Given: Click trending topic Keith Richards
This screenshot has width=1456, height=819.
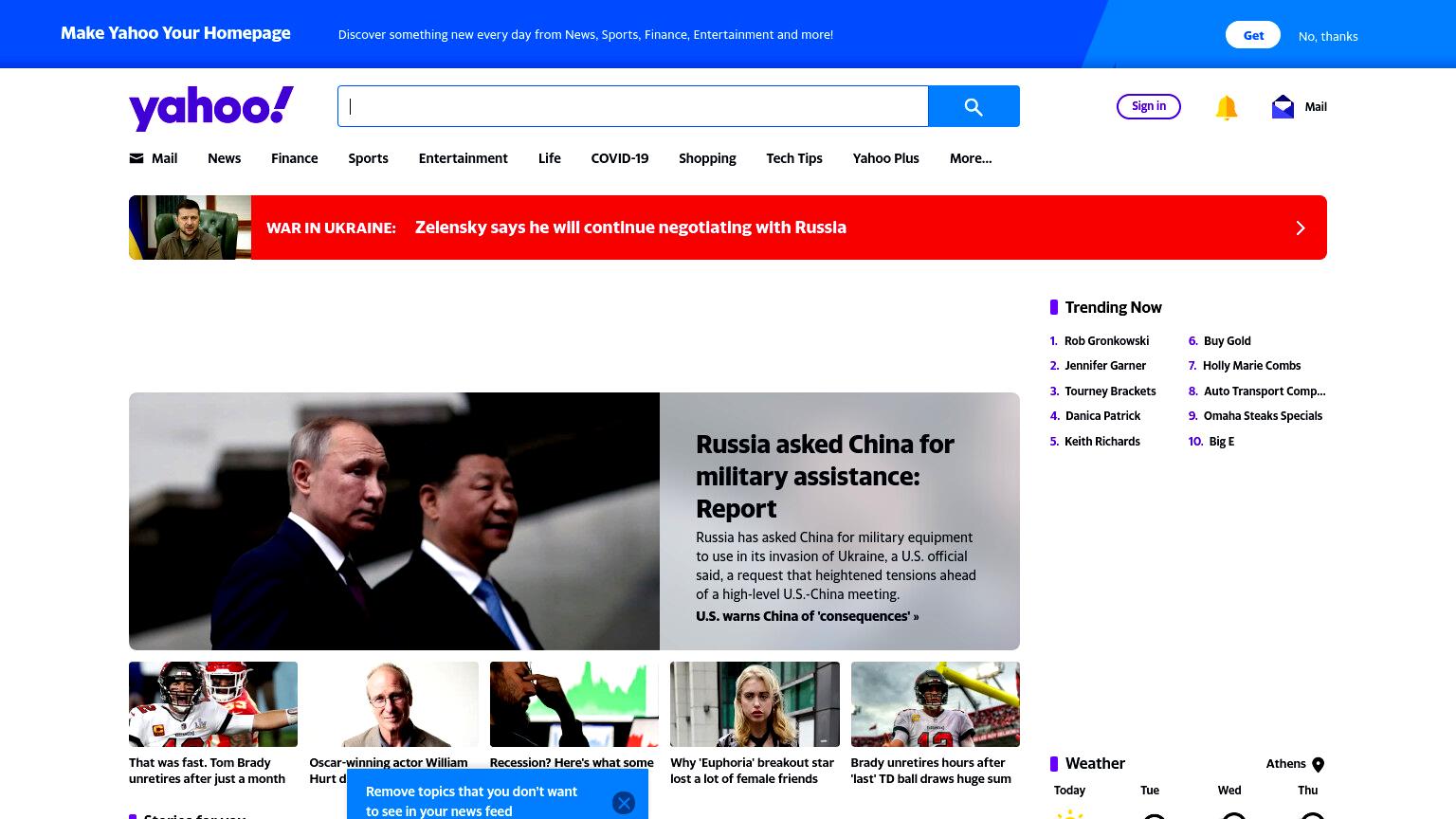Looking at the screenshot, I should (1102, 442).
